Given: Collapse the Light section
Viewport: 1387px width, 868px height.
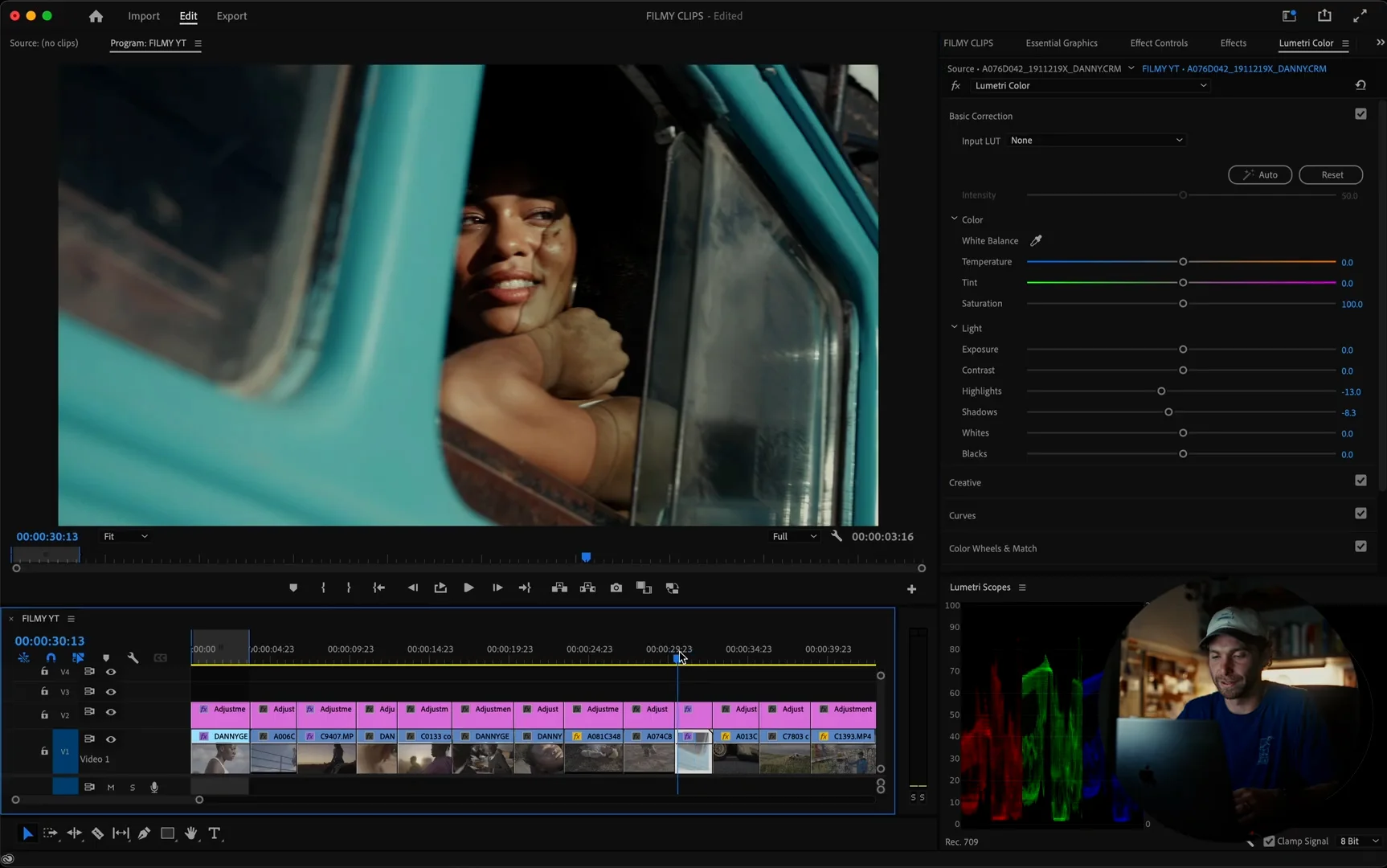Looking at the screenshot, I should coord(954,328).
